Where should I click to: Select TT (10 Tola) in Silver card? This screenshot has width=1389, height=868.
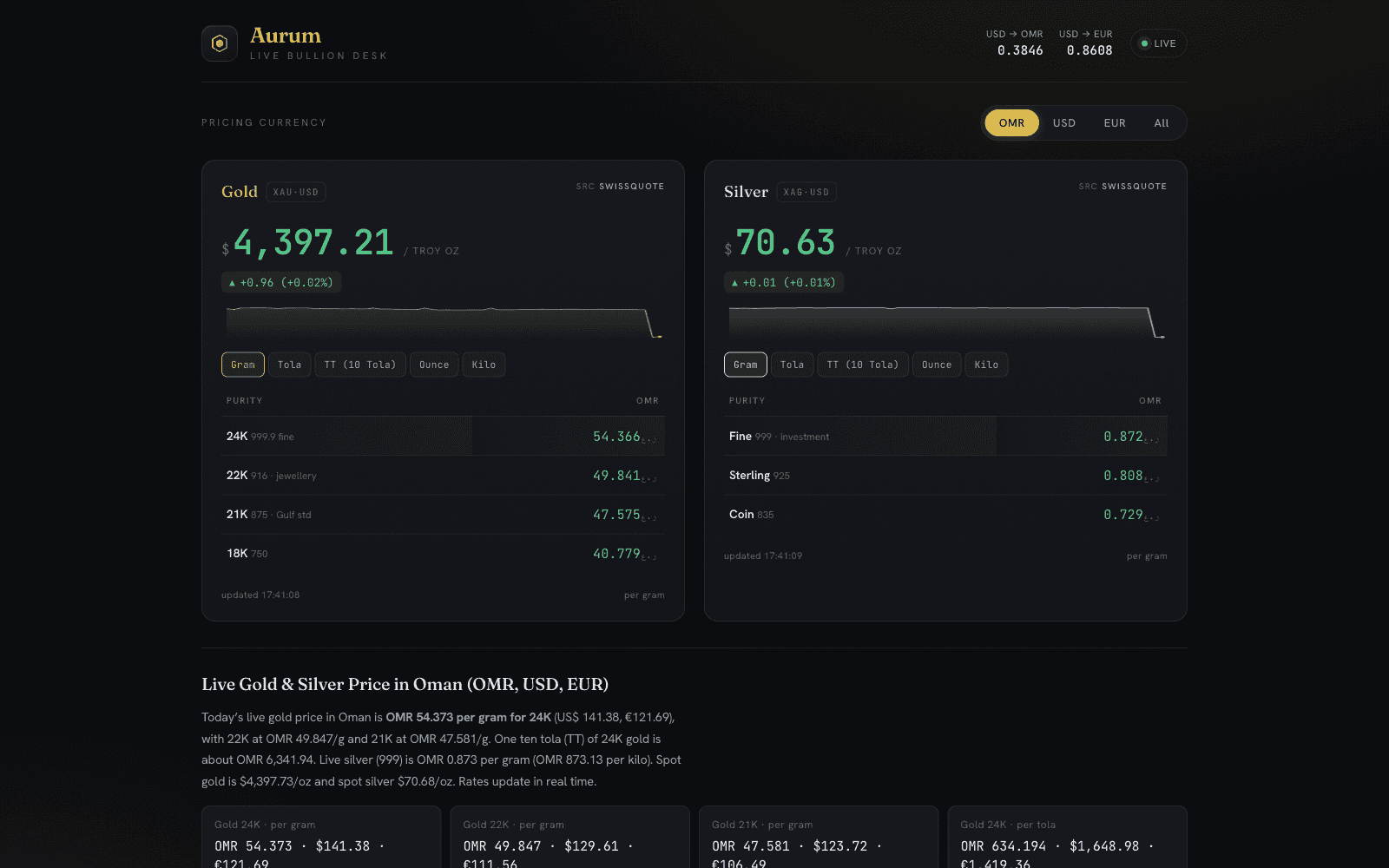[863, 365]
